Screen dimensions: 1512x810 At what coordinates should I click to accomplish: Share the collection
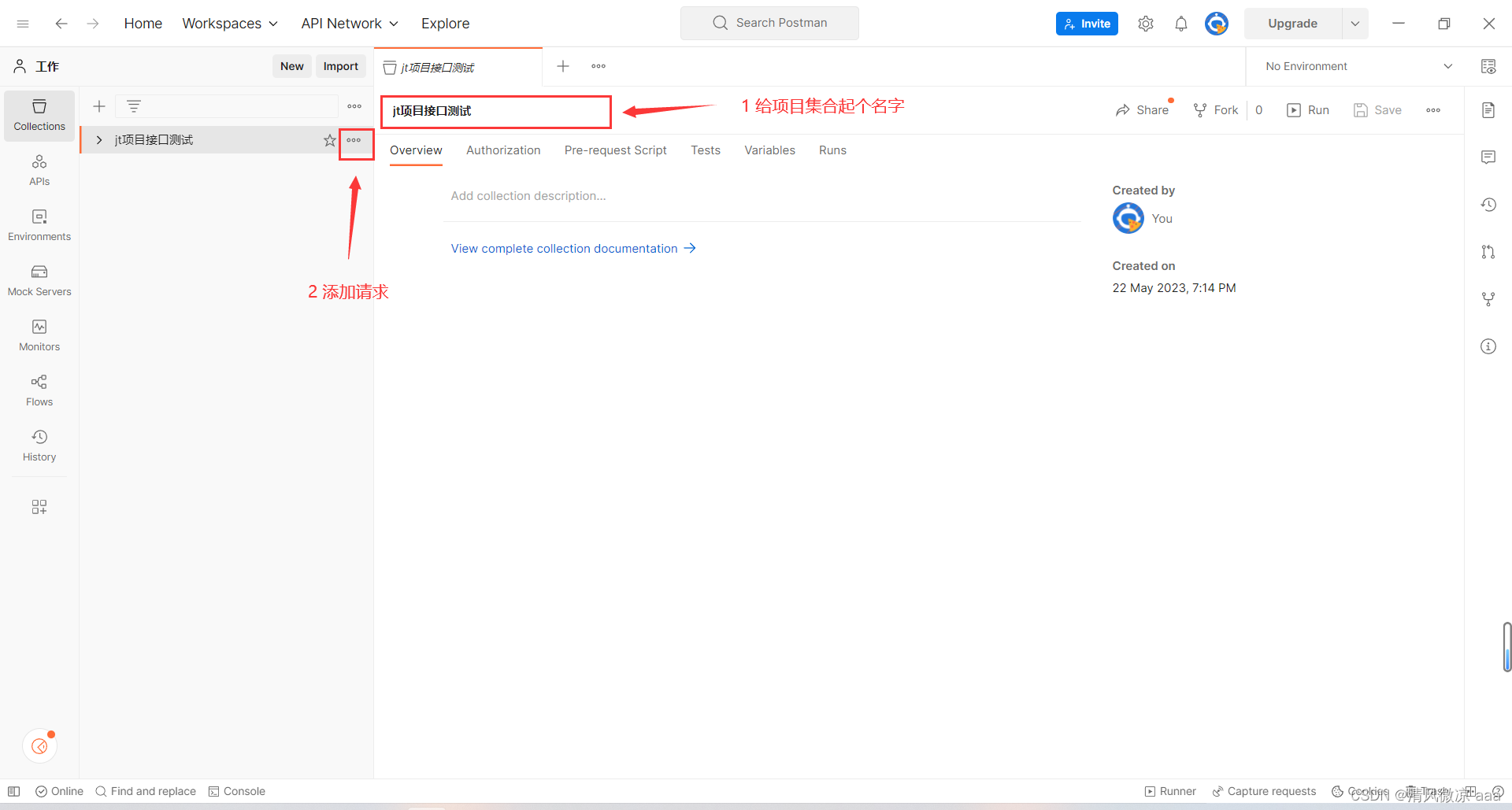point(1143,110)
